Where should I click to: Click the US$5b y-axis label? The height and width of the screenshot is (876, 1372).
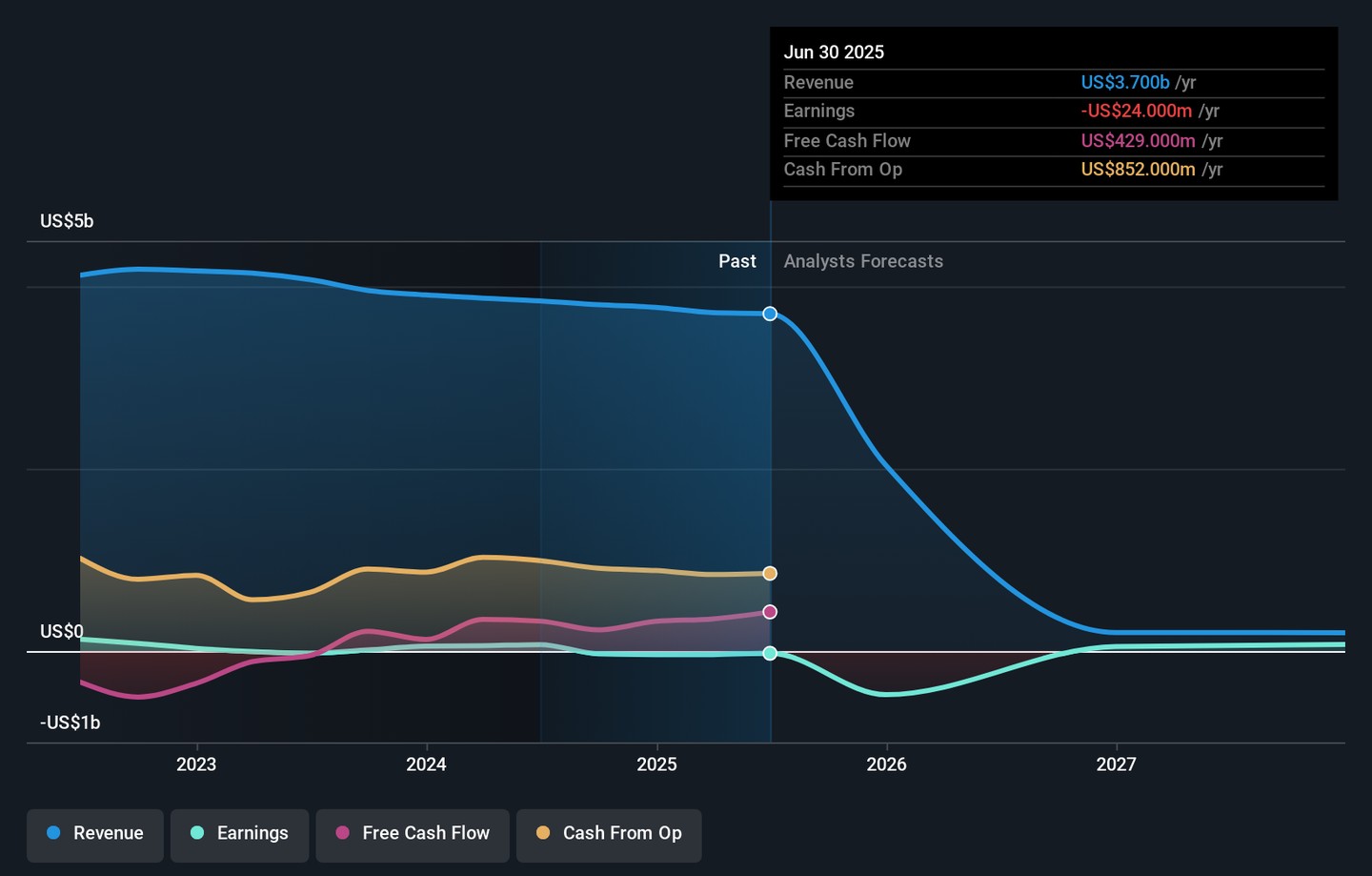[x=67, y=221]
